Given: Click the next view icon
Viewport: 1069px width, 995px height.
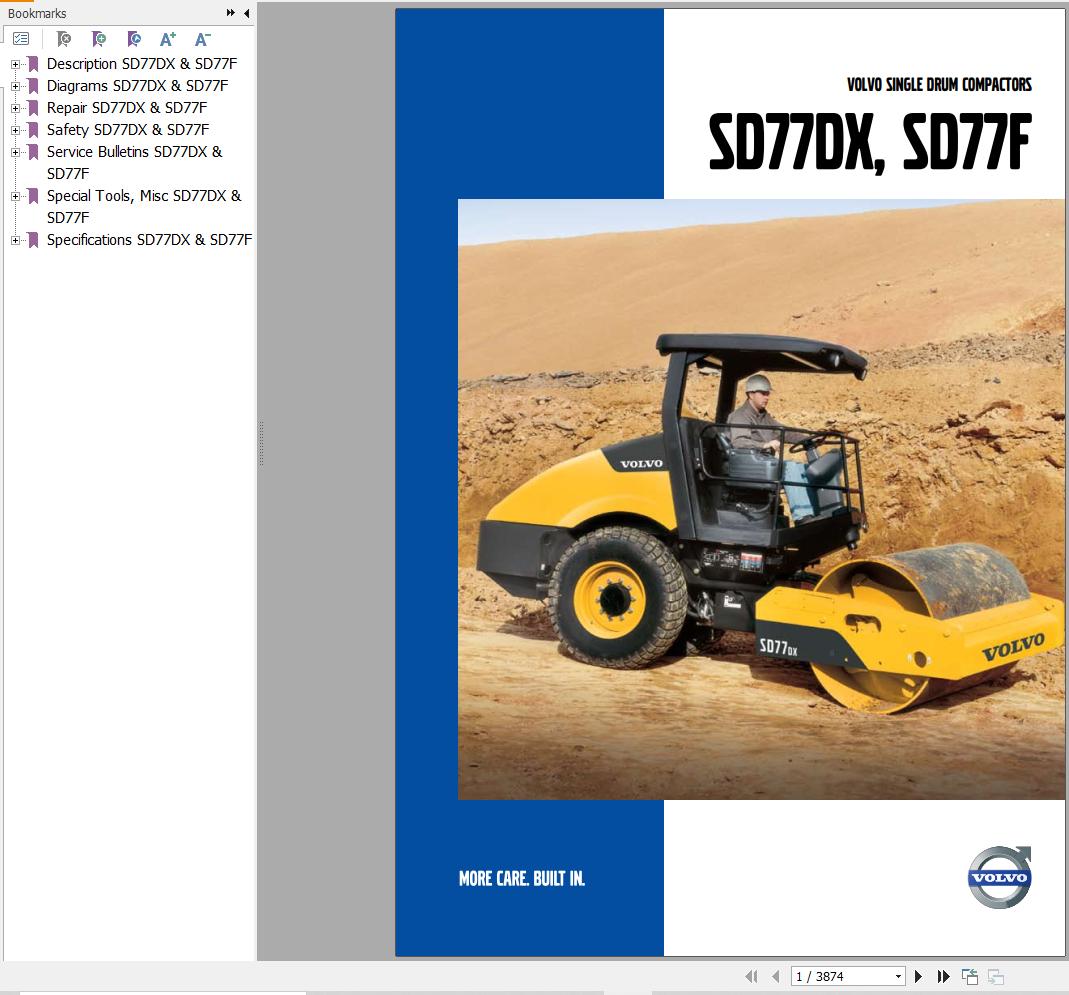Looking at the screenshot, I should [996, 977].
